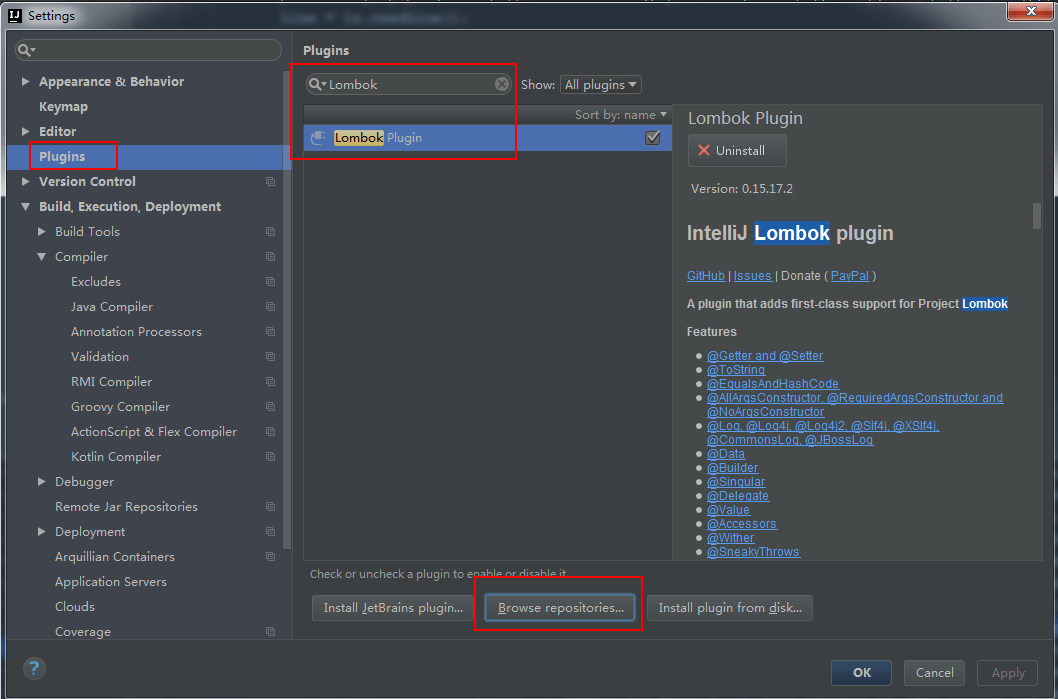The image size is (1058, 699).
Task: Open the GitHub link in plugin description
Action: coord(705,276)
